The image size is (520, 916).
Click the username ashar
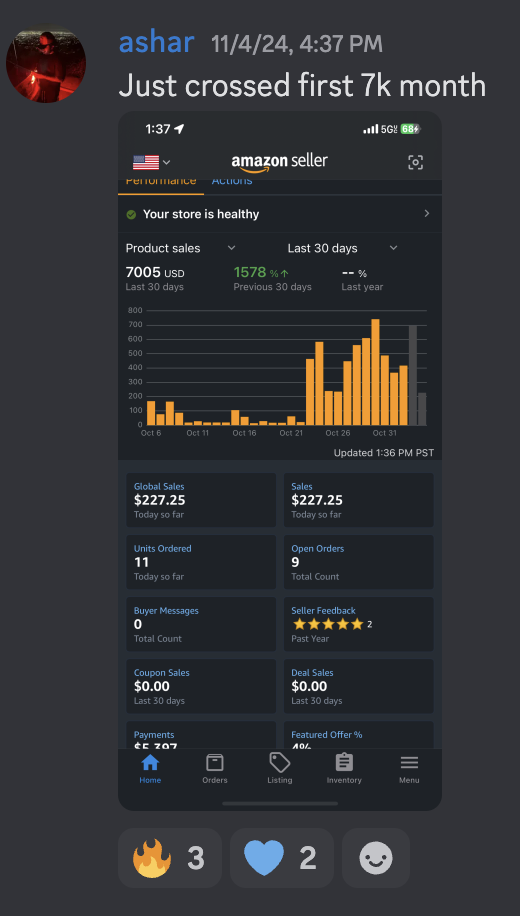156,43
